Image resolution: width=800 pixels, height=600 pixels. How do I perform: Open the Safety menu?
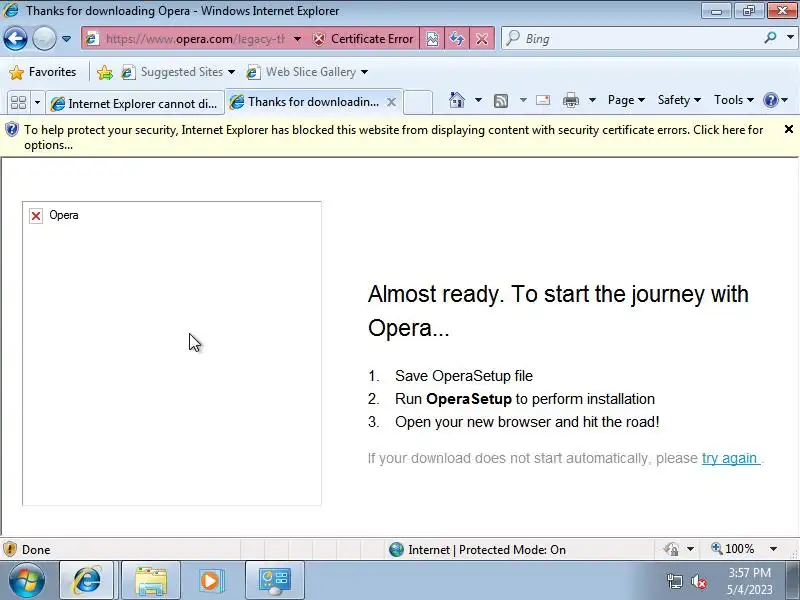(679, 100)
